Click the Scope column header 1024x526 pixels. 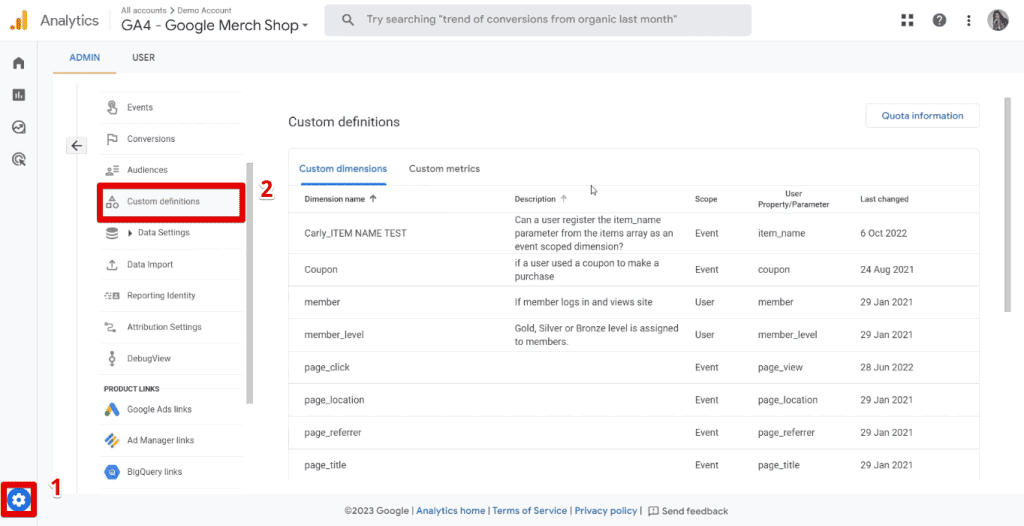point(706,199)
